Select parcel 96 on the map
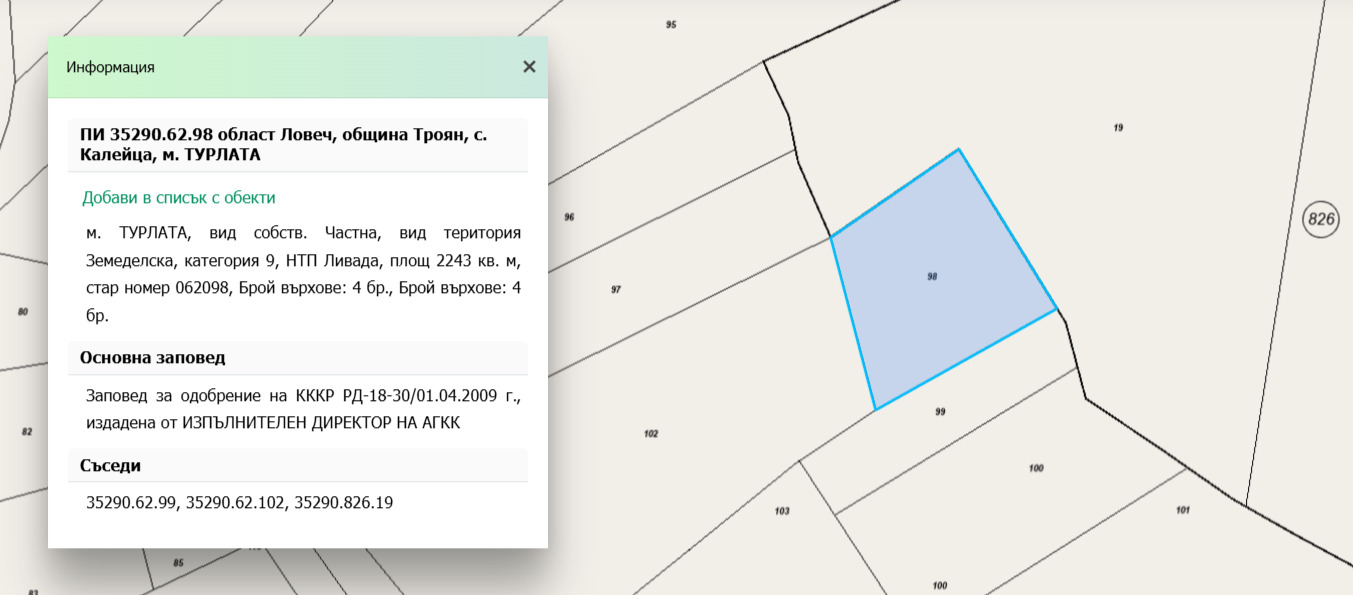 (569, 217)
